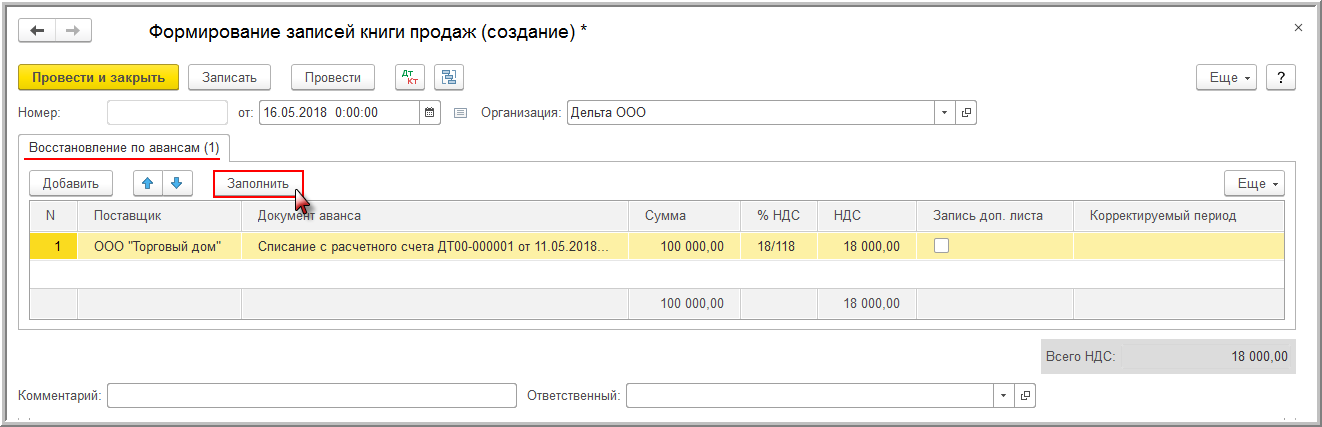
Task: Click the back navigation arrow
Action: click(x=38, y=31)
